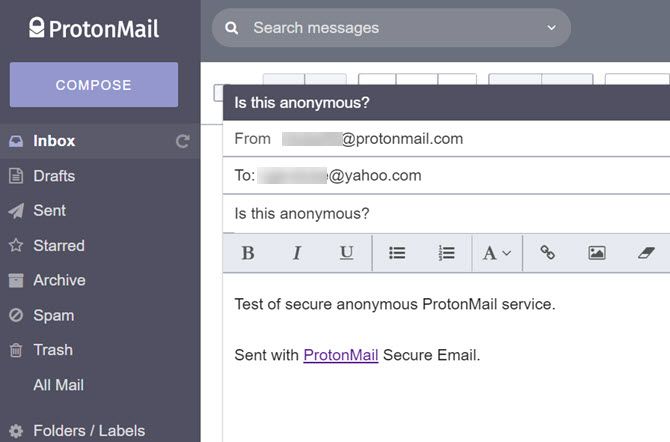The height and width of the screenshot is (442, 670).
Task: Edit the message subject field
Action: pos(440,214)
